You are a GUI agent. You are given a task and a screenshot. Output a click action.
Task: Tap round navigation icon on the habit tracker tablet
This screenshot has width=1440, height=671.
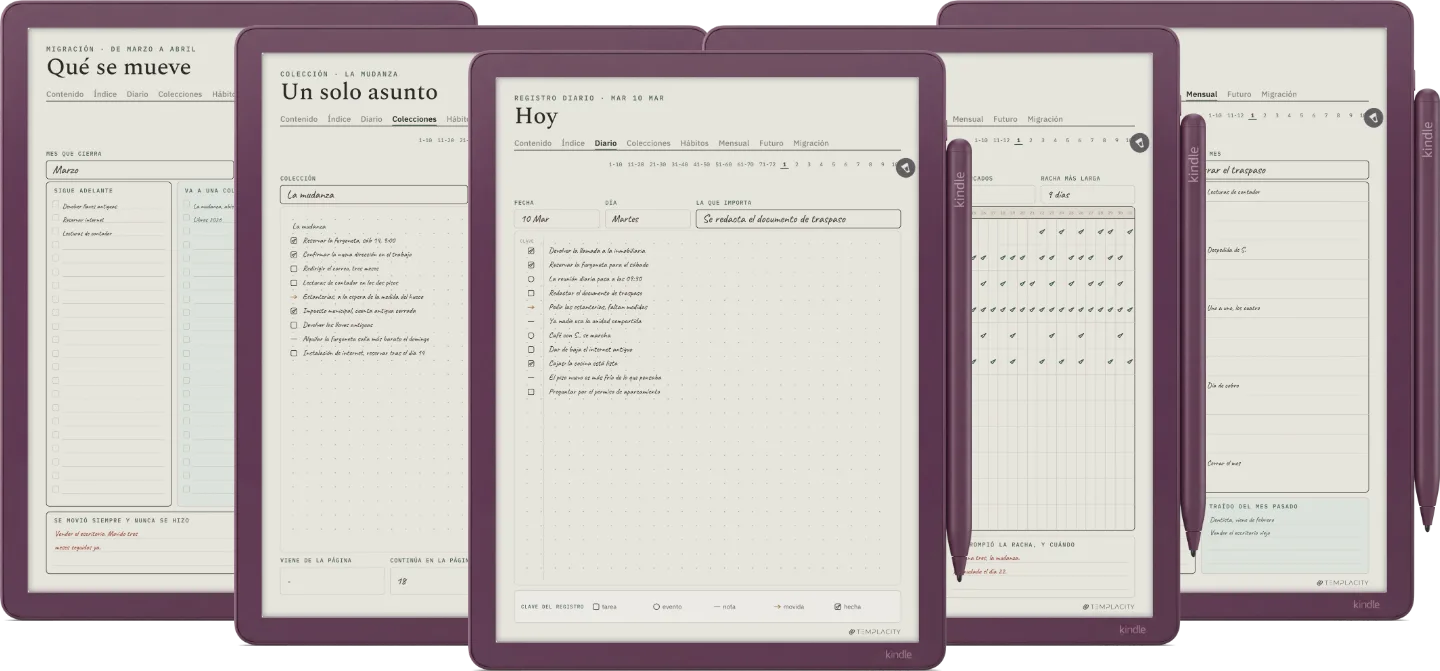(x=1139, y=143)
